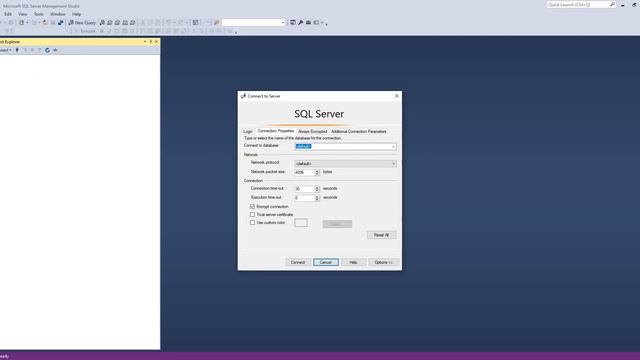Open the View menu

tap(22, 14)
